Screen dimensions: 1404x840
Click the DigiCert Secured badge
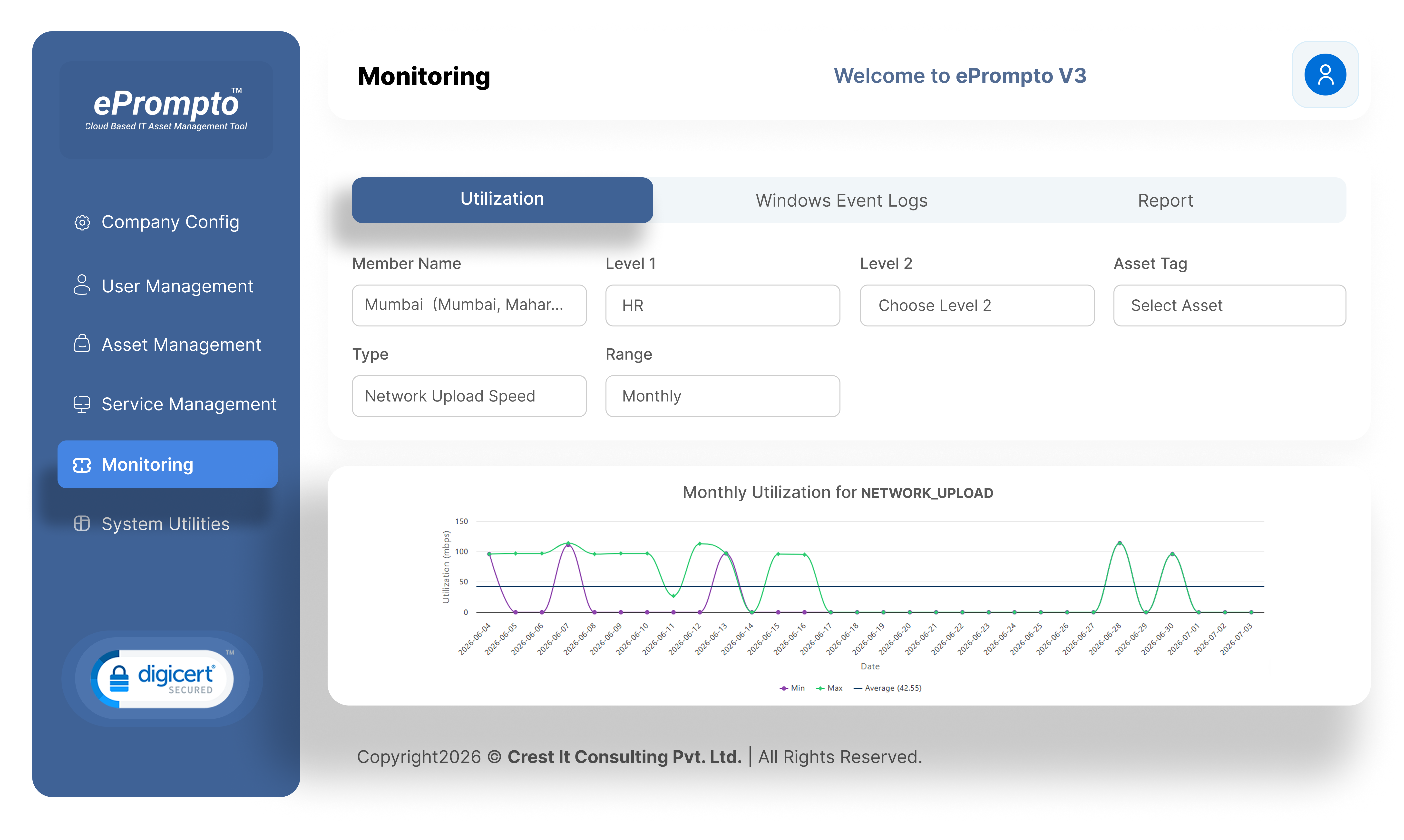coord(163,679)
